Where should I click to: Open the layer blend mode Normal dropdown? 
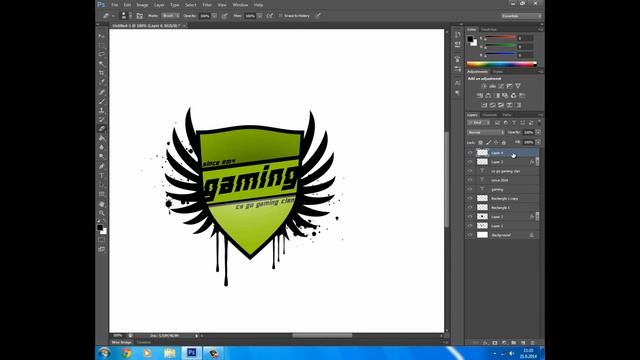click(486, 133)
